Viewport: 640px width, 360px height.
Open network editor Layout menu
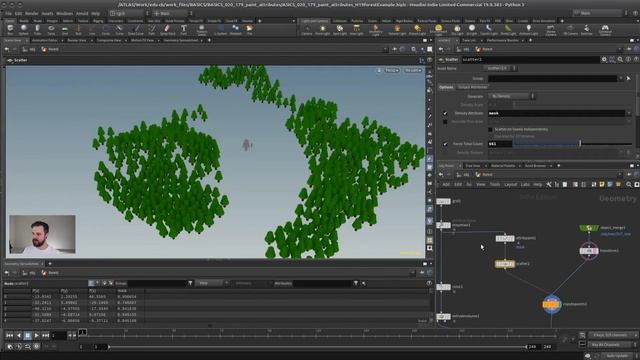coord(510,184)
